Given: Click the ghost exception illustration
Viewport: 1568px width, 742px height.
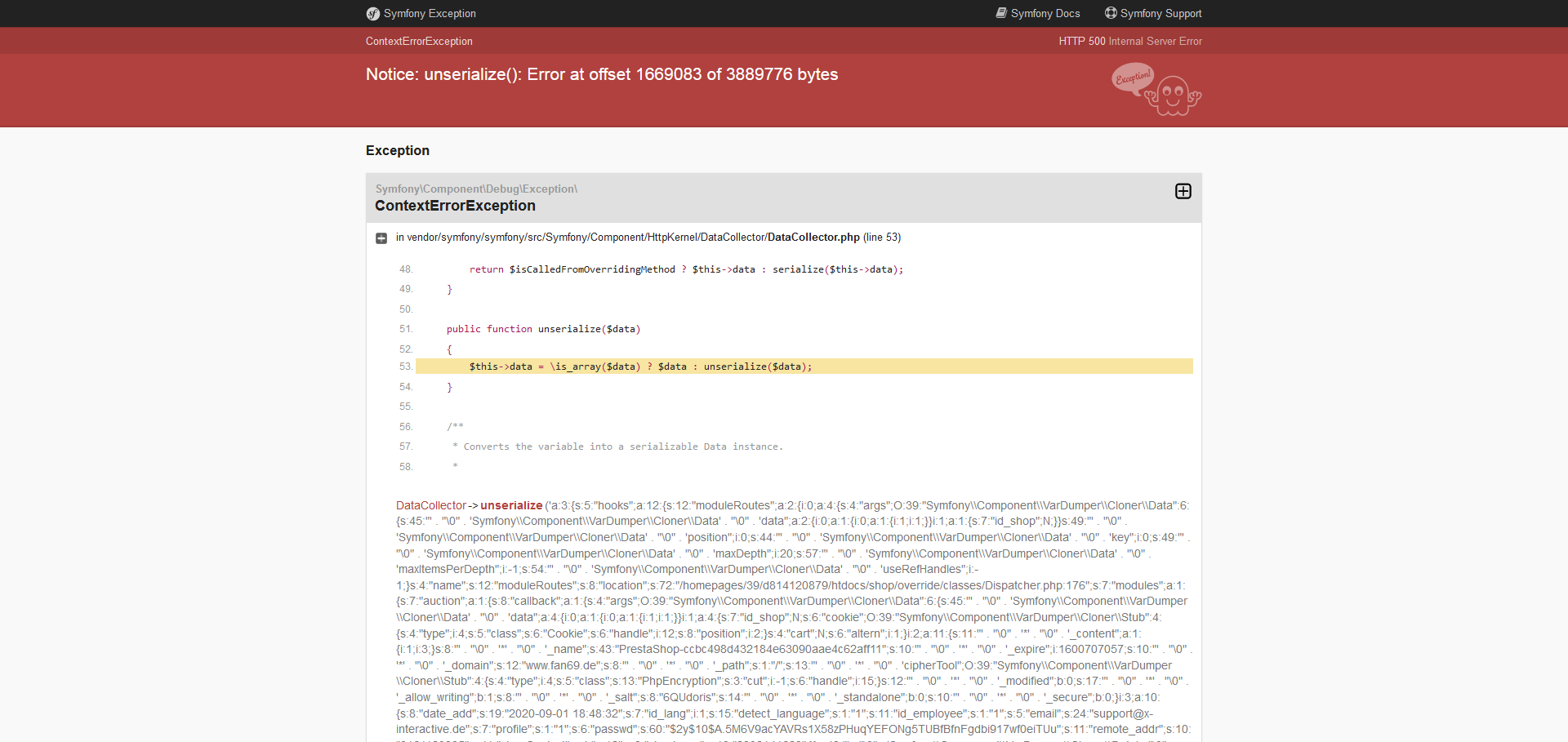Looking at the screenshot, I should 1156,90.
